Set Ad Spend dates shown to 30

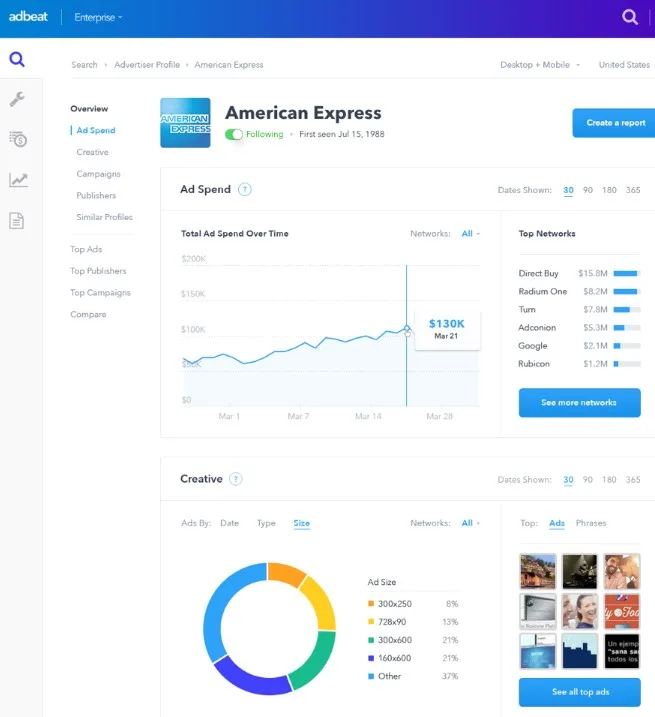[x=568, y=190]
